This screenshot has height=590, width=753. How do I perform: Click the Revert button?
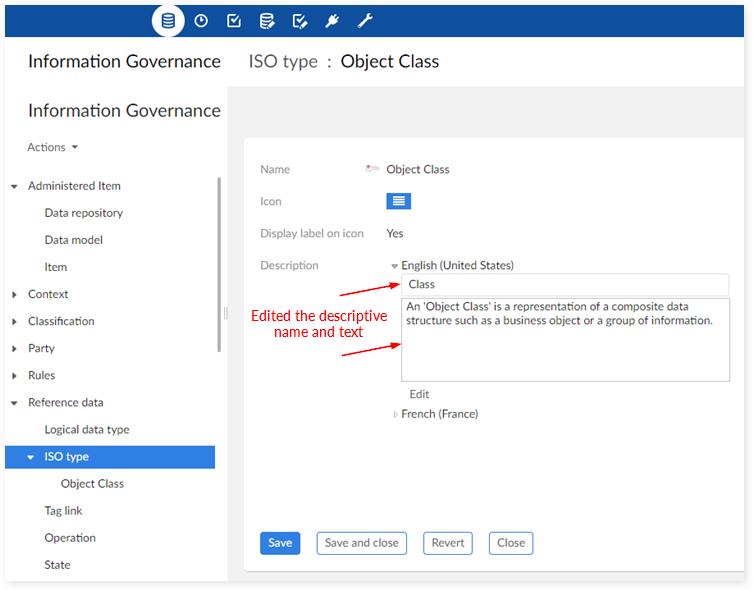pyautogui.click(x=448, y=543)
